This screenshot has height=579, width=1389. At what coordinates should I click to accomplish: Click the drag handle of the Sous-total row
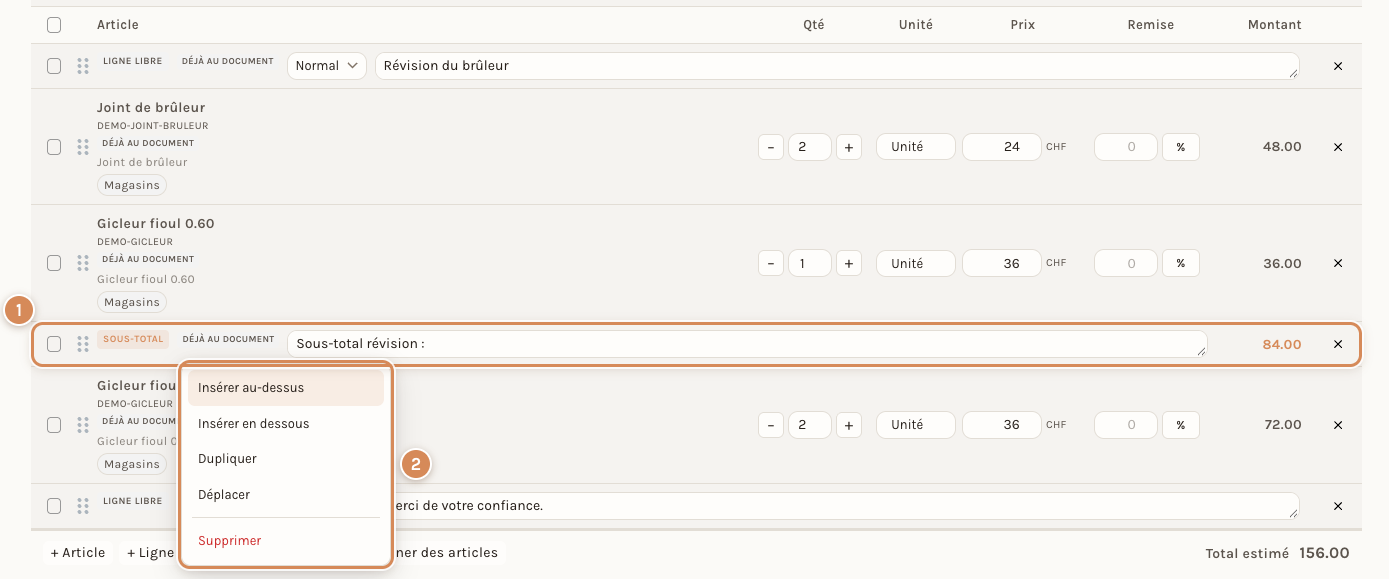83,344
